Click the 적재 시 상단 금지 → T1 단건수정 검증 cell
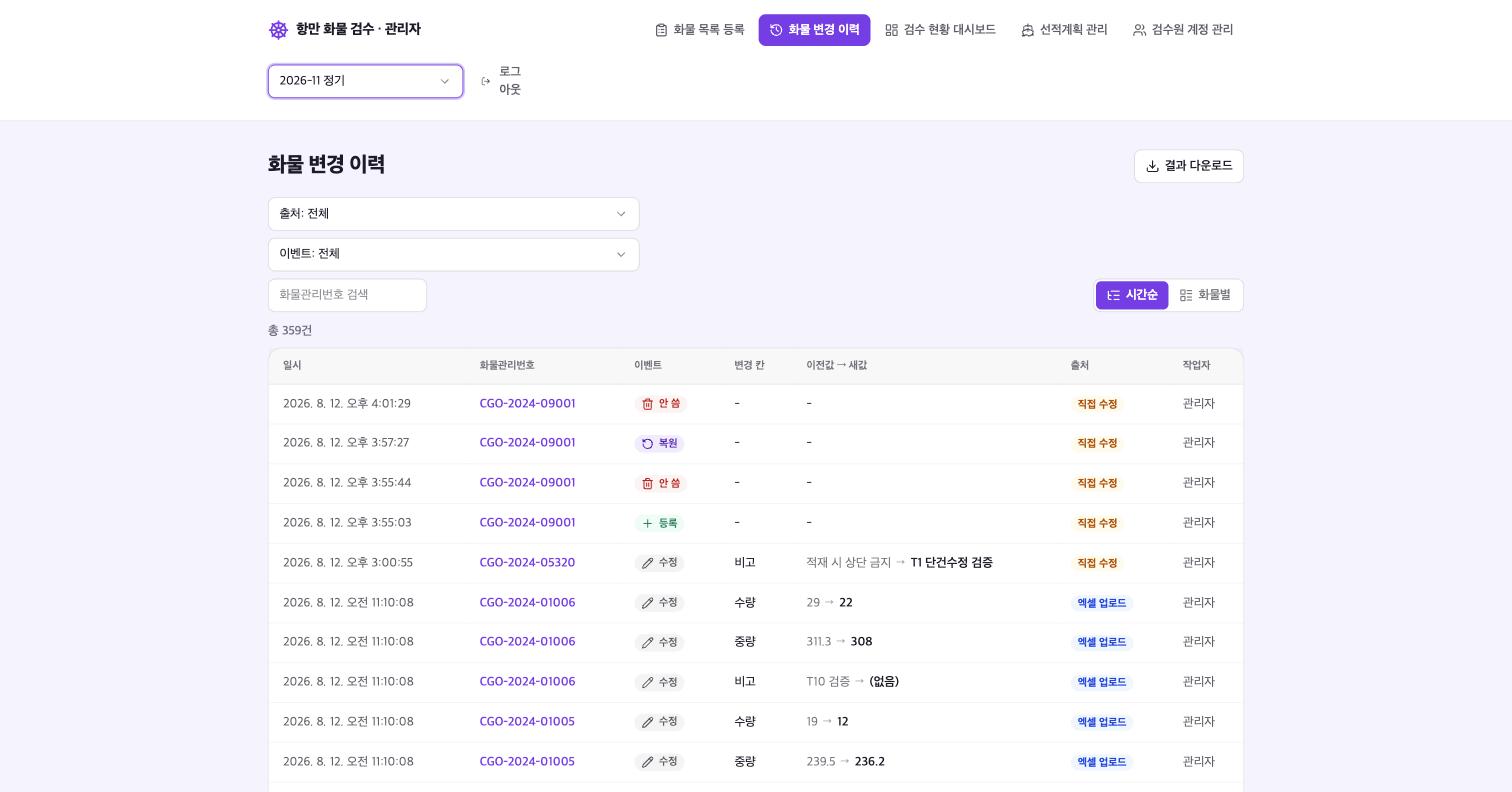 [x=899, y=563]
